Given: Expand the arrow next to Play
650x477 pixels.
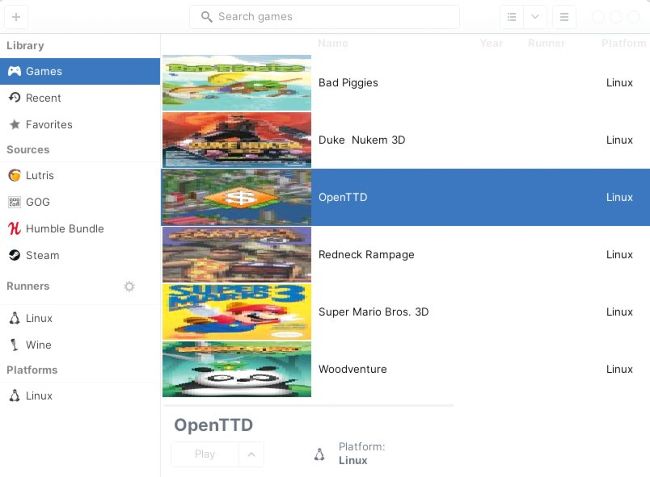Looking at the screenshot, I should (251, 454).
